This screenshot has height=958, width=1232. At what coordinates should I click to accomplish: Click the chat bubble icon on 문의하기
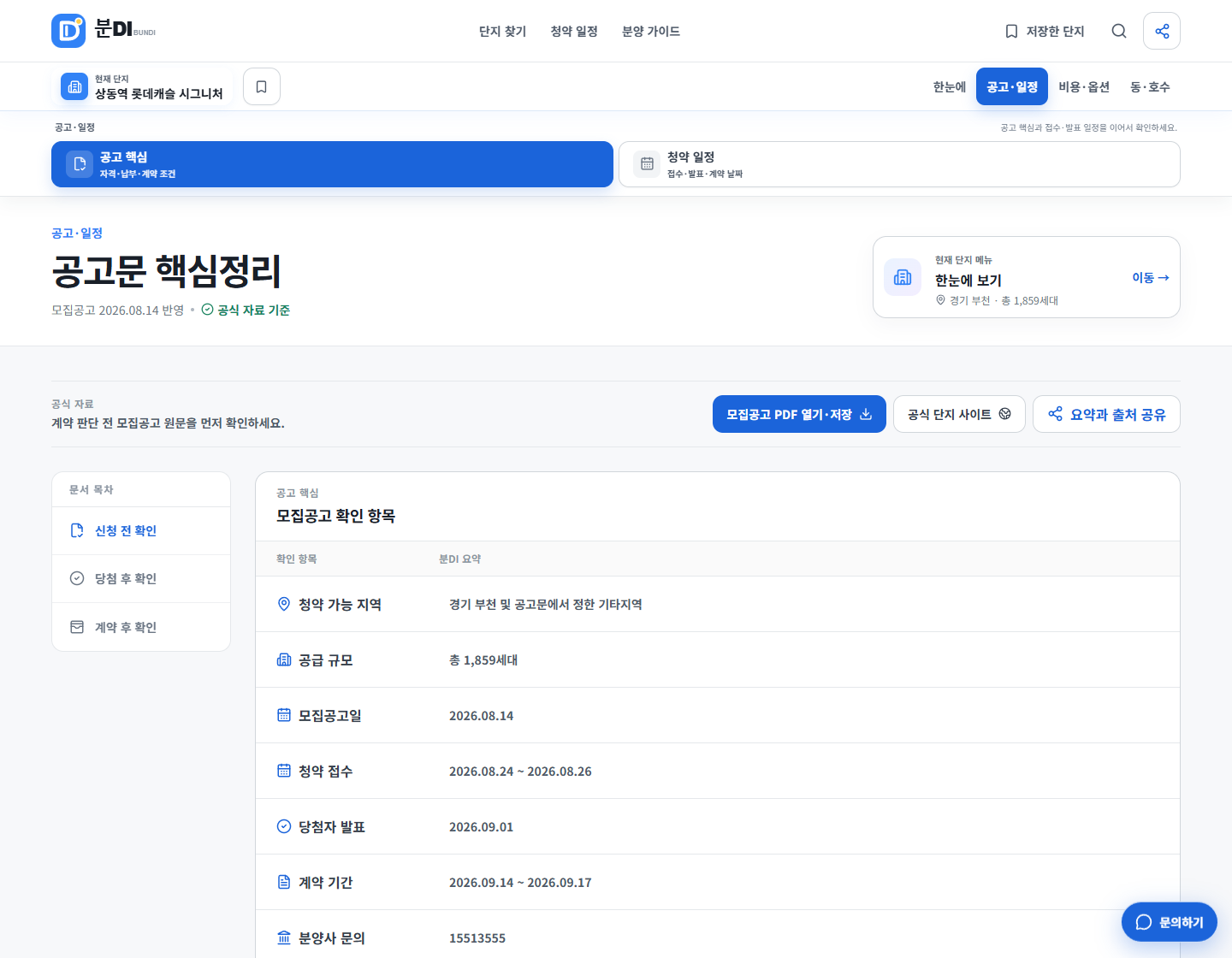(1144, 922)
